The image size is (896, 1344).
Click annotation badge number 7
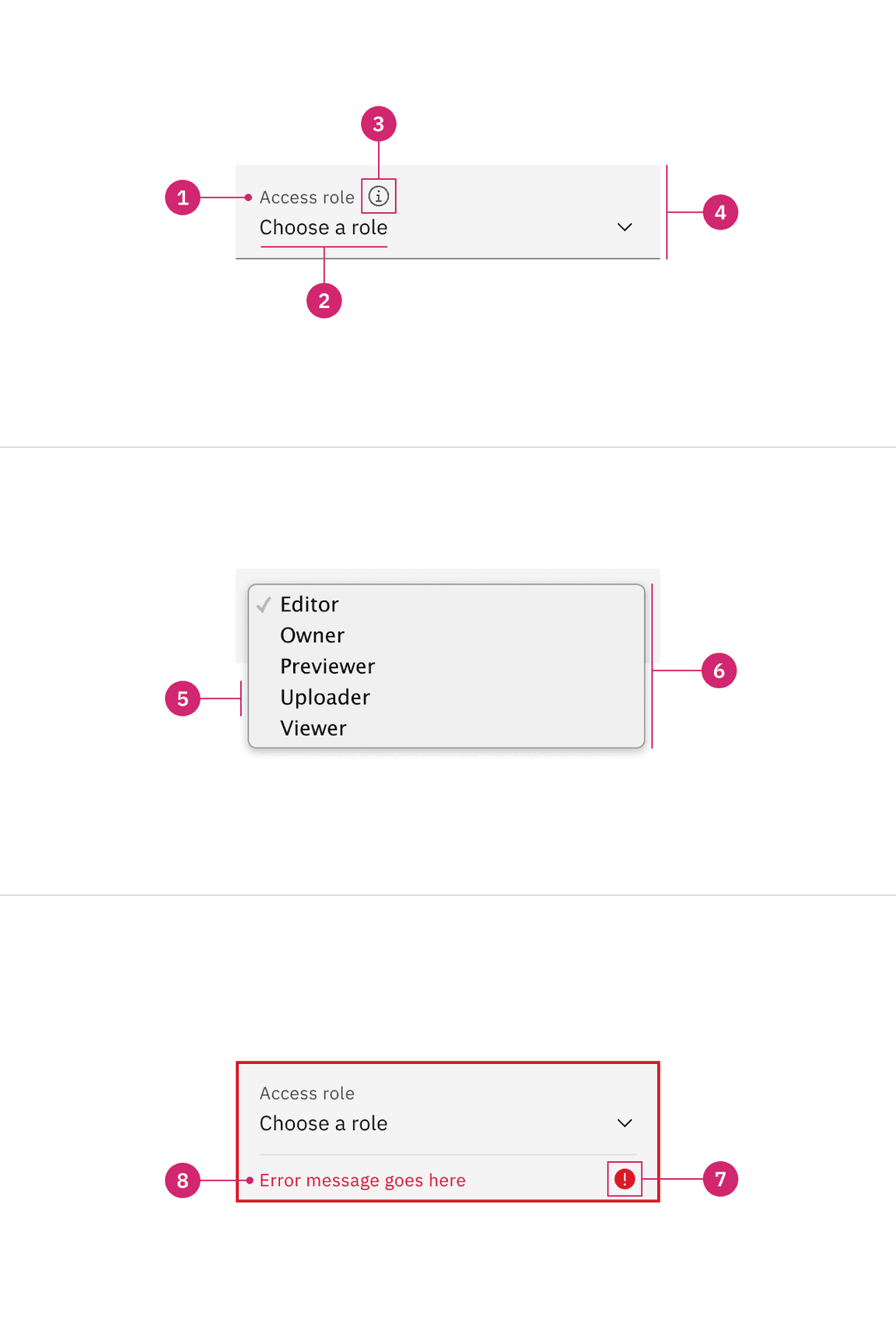(720, 1179)
